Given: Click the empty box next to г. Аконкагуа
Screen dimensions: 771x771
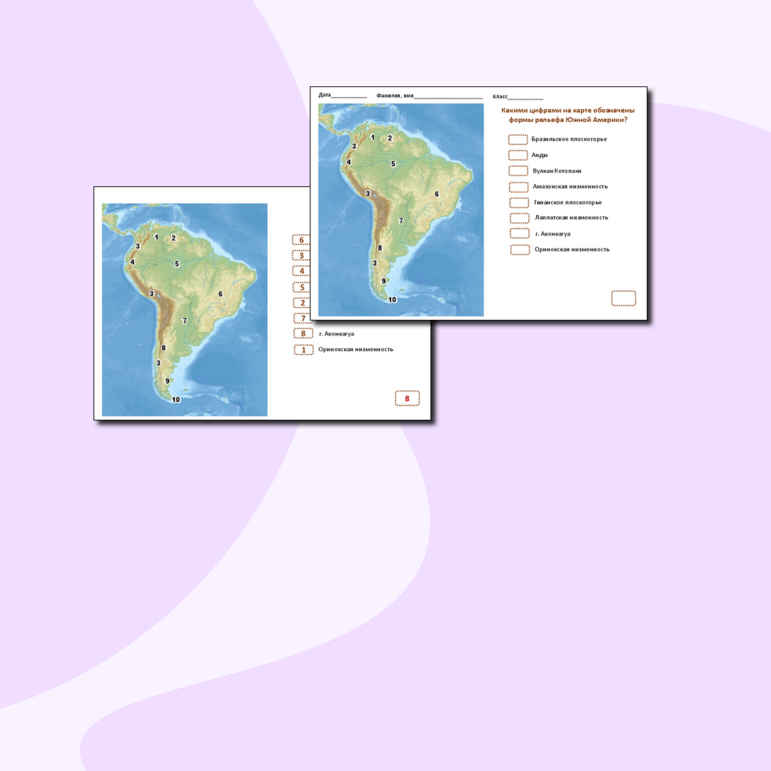Looking at the screenshot, I should point(519,233).
